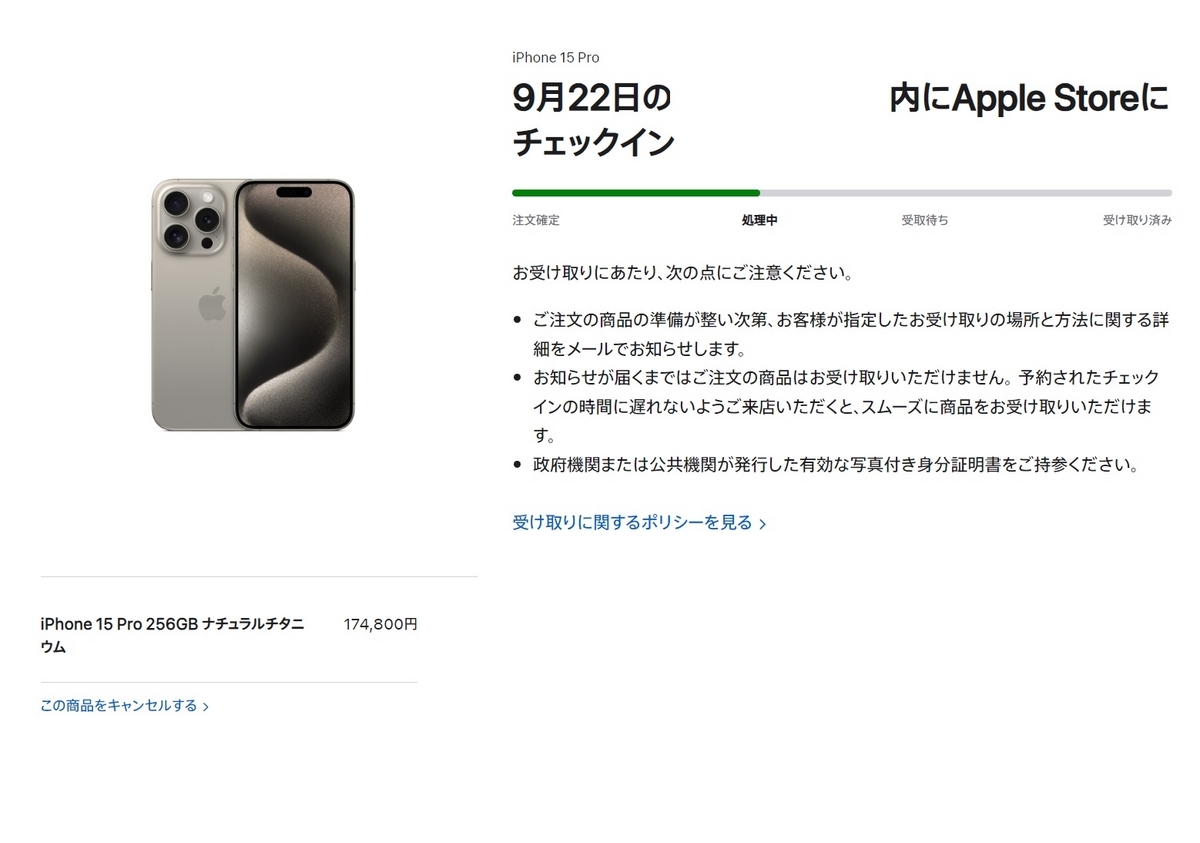Select the 受取待ち status step
The image size is (1200, 843).
(925, 220)
